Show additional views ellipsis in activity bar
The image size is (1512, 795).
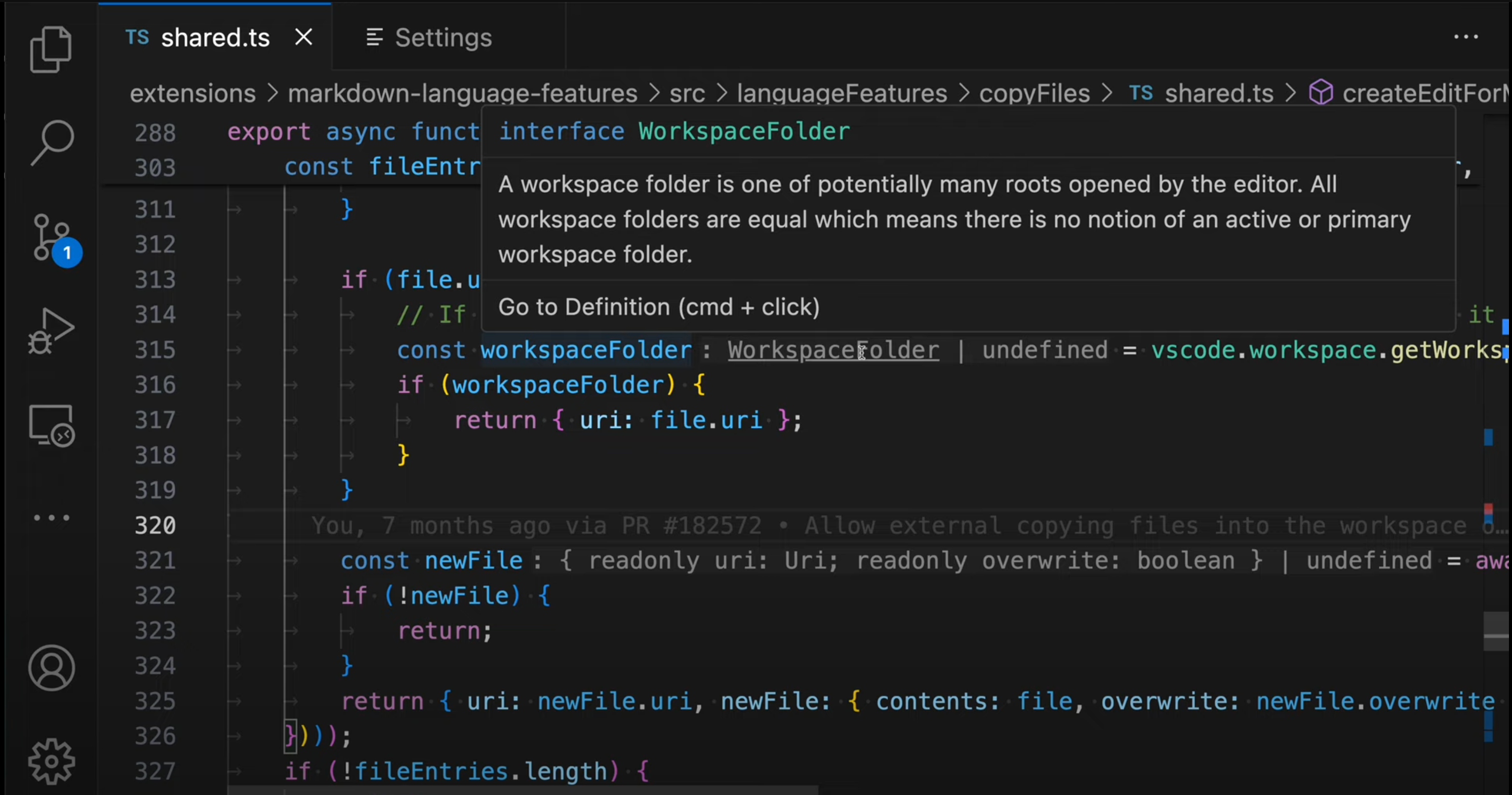click(52, 518)
